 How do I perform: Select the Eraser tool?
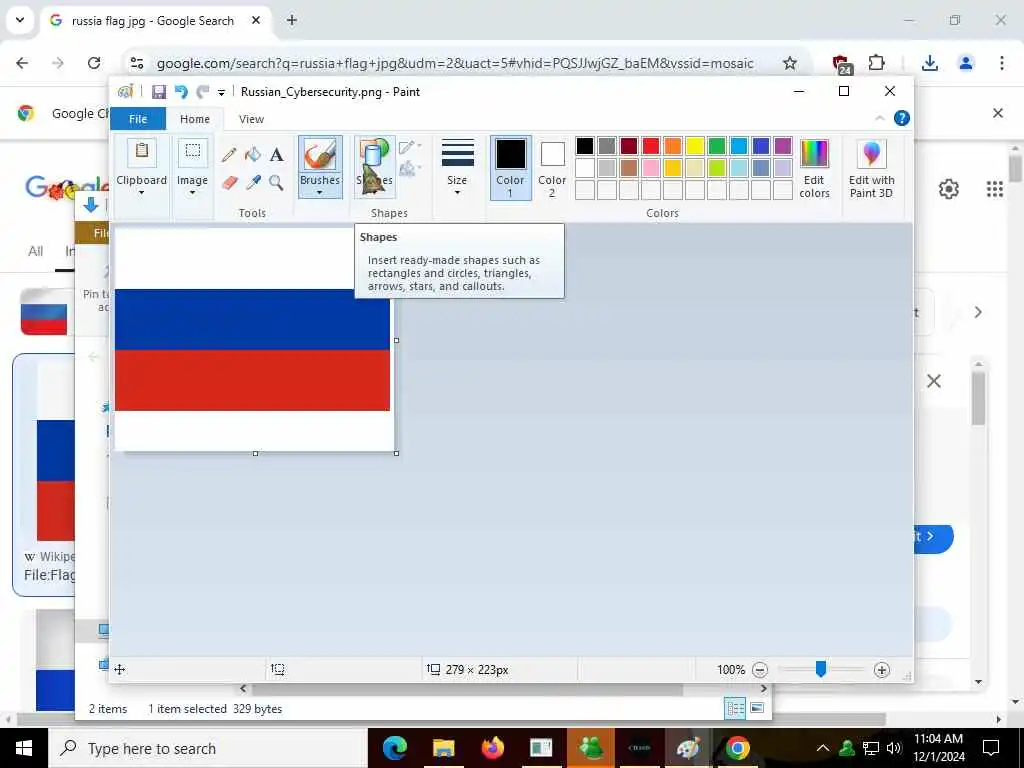229,183
